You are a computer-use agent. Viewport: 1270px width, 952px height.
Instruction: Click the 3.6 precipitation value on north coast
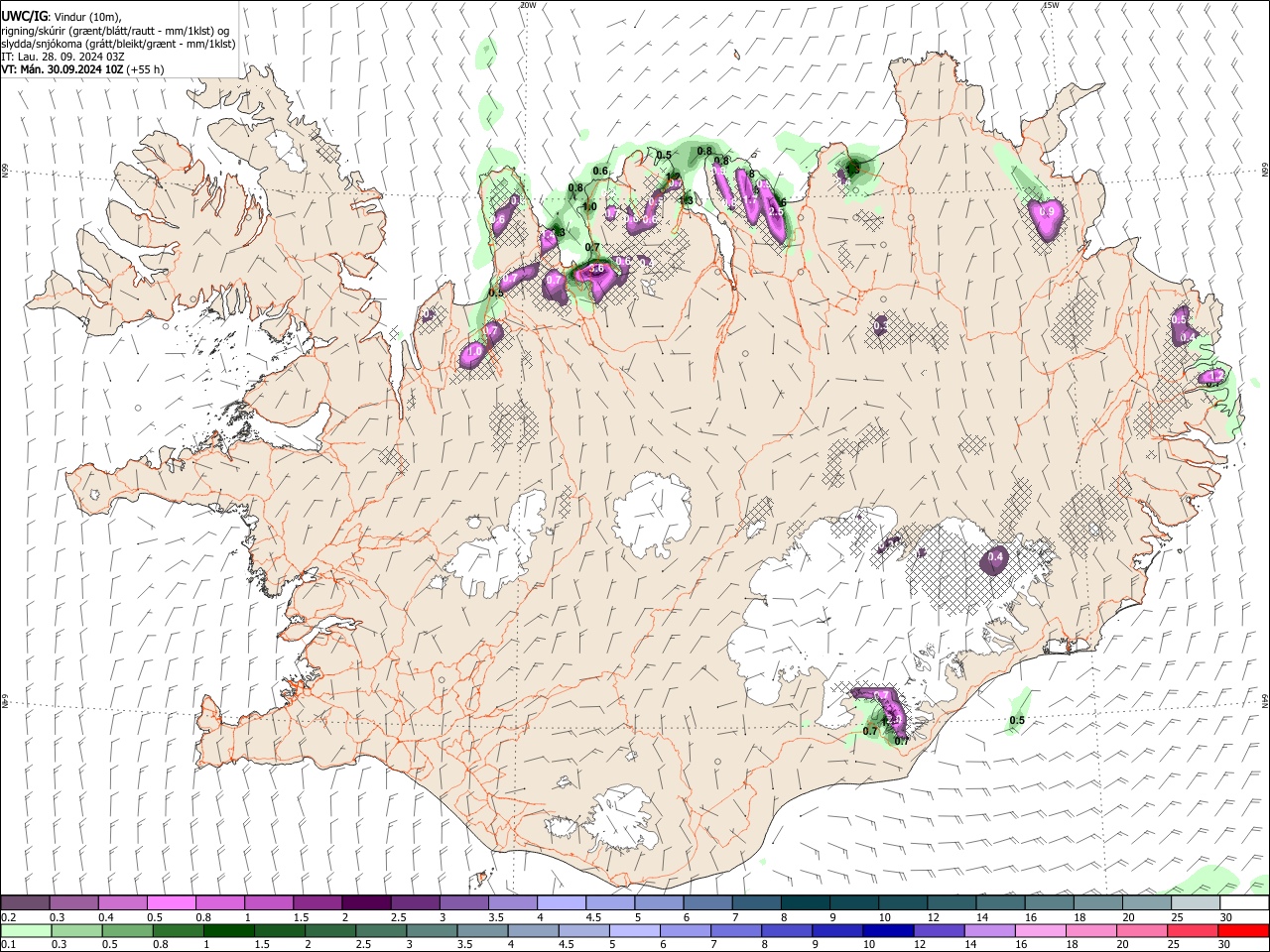[x=596, y=269]
